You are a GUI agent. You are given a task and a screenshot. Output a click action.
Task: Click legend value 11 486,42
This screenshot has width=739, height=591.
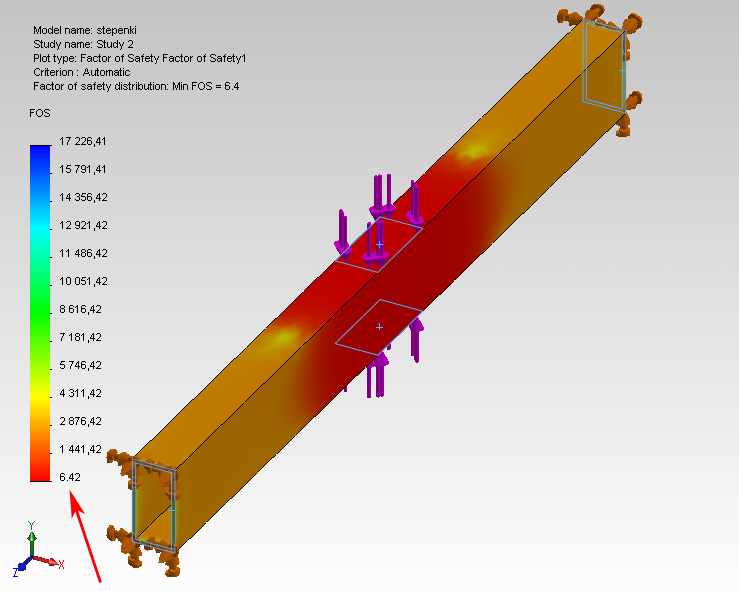(83, 253)
